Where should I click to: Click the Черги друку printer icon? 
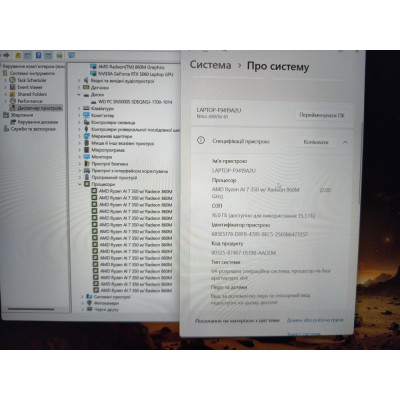coord(89,309)
